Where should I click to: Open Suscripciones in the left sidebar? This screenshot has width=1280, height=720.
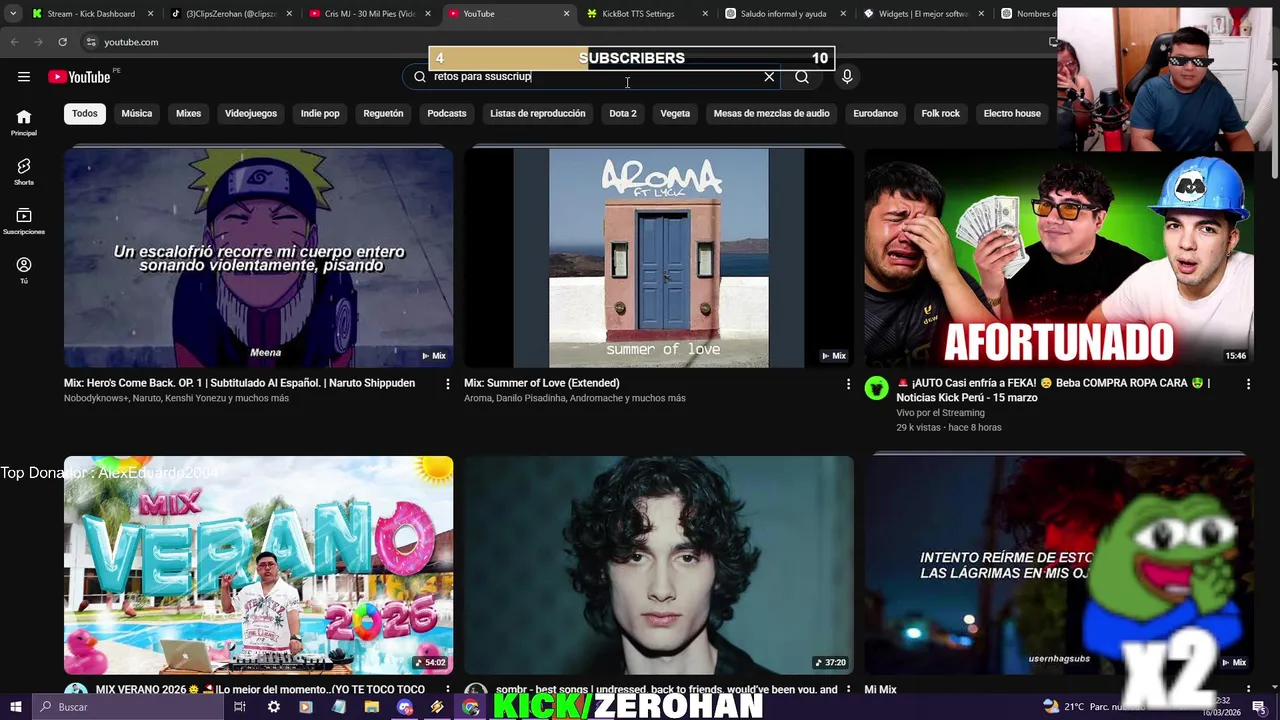pos(24,222)
